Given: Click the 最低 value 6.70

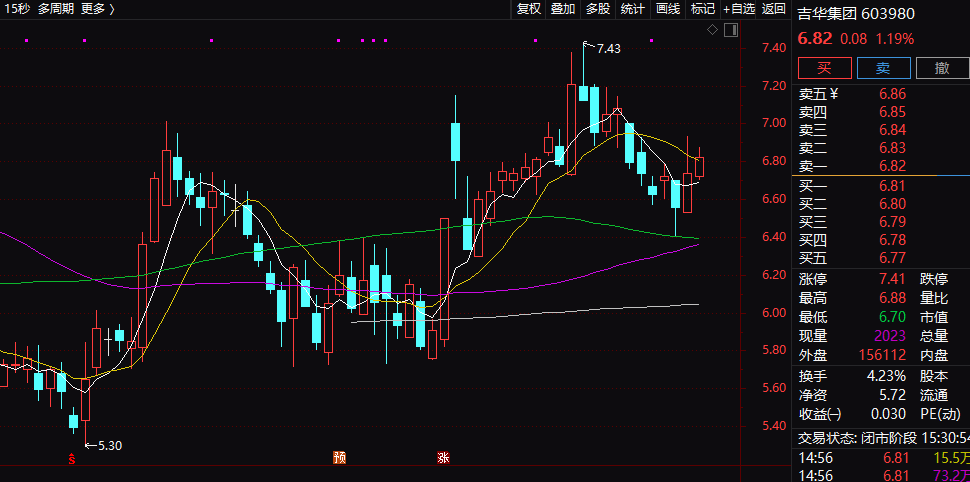Looking at the screenshot, I should (x=892, y=317).
